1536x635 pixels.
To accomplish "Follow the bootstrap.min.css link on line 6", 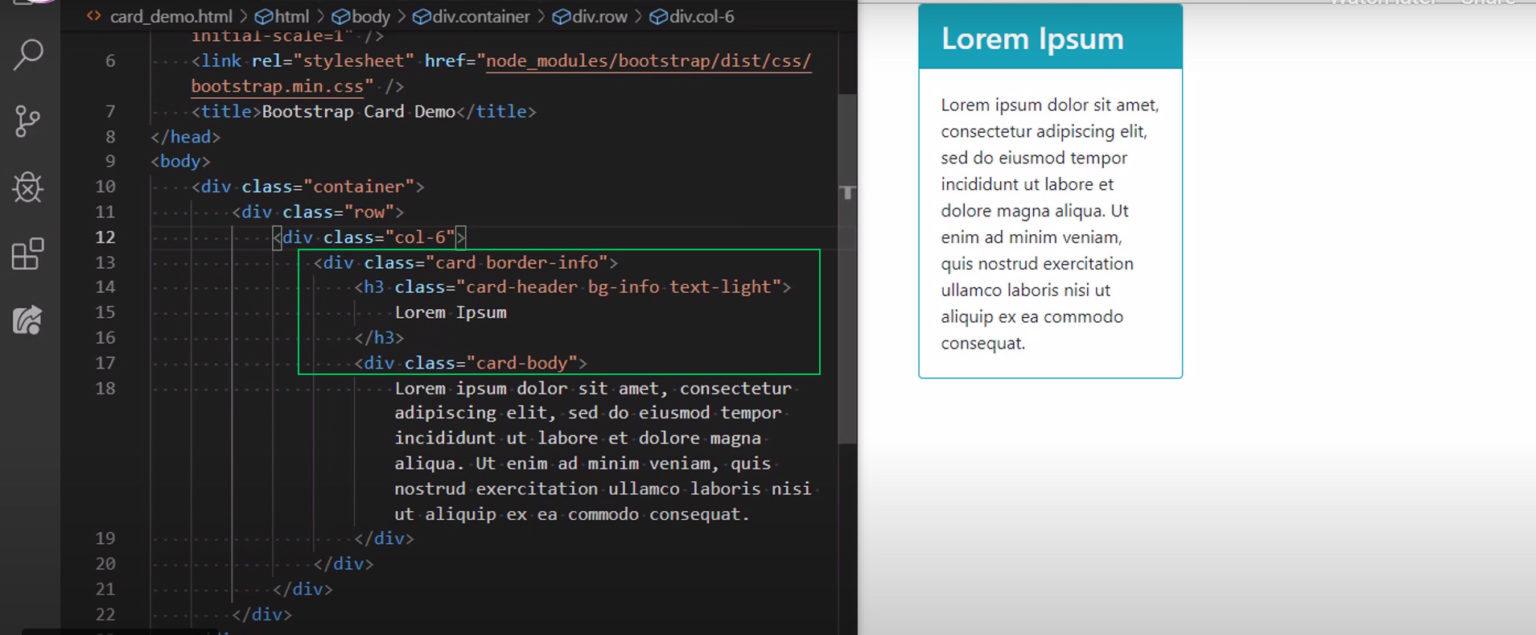I will pos(279,86).
